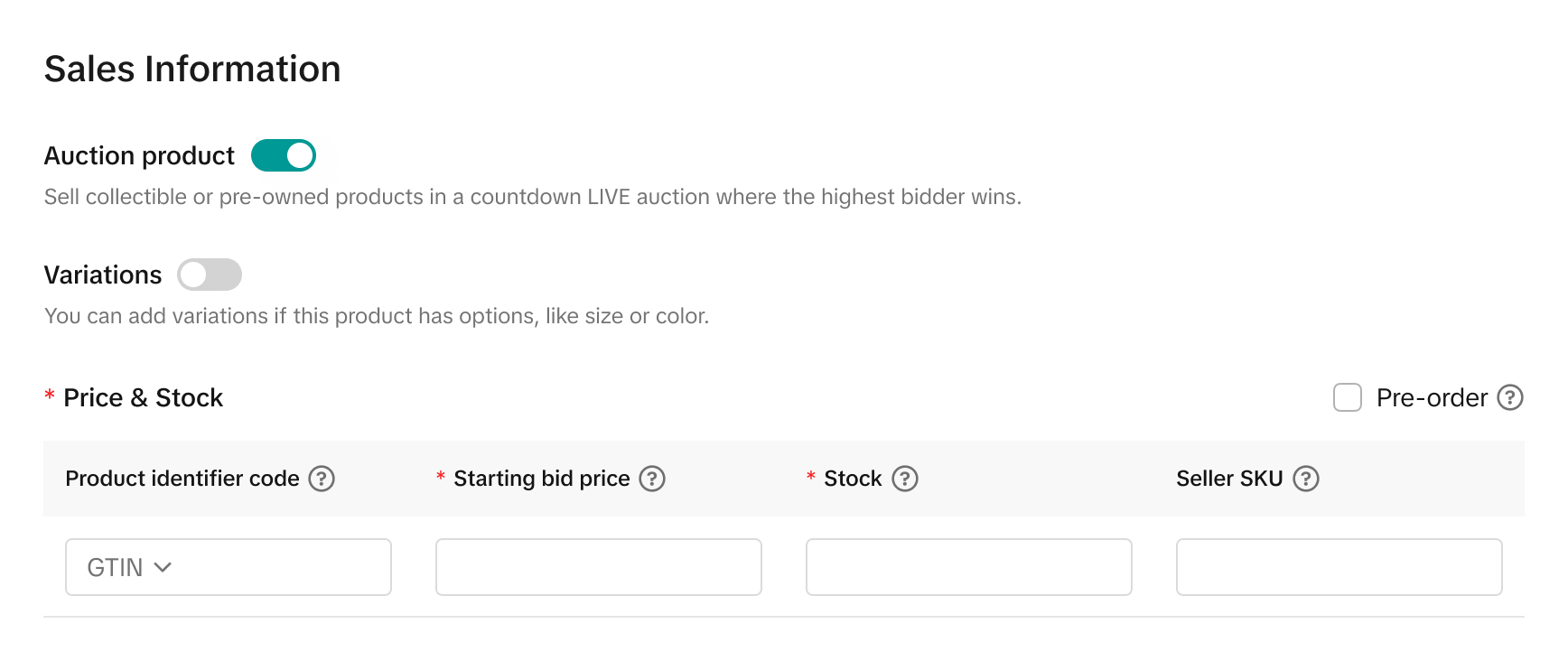
Task: Focus the Stock quantity input box
Action: 968,567
